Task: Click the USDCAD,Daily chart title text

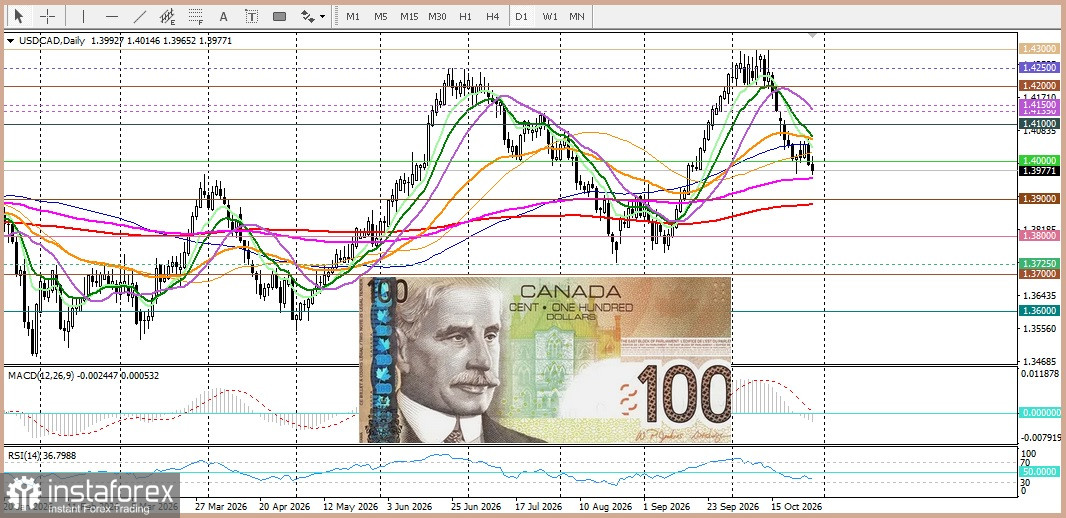Action: click(52, 41)
